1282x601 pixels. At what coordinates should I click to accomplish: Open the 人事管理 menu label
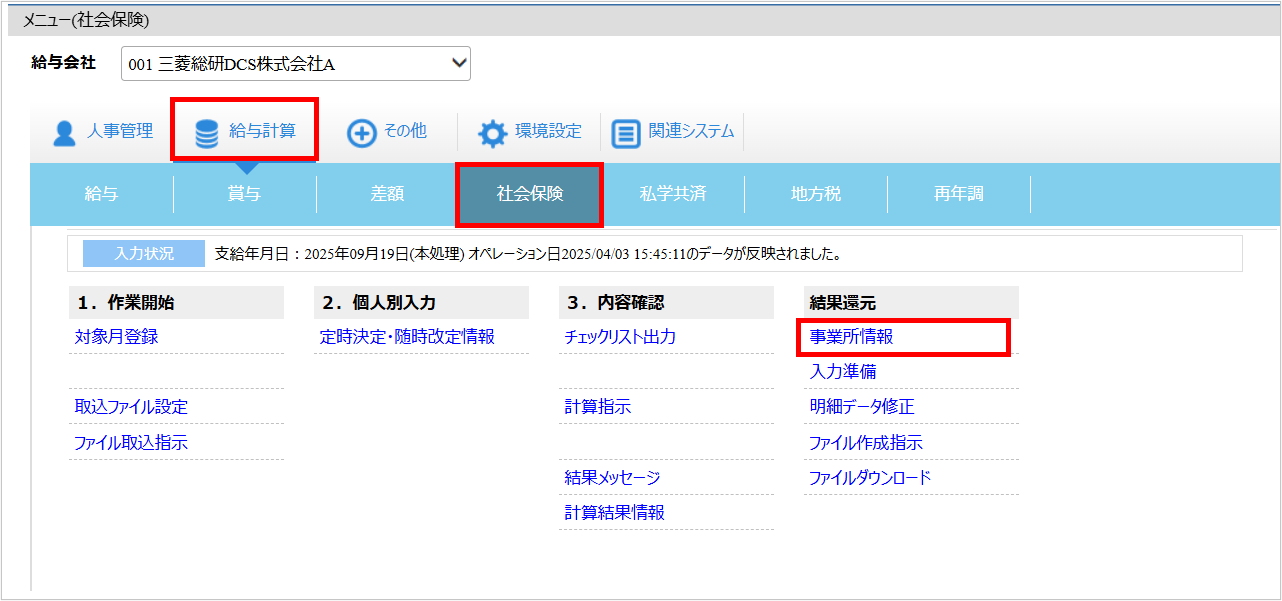(x=120, y=131)
